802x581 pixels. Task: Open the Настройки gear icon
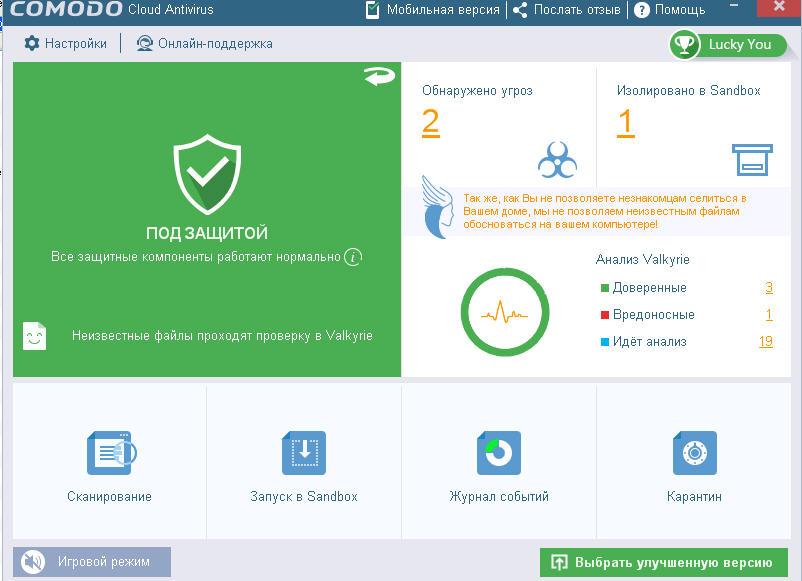pos(32,43)
